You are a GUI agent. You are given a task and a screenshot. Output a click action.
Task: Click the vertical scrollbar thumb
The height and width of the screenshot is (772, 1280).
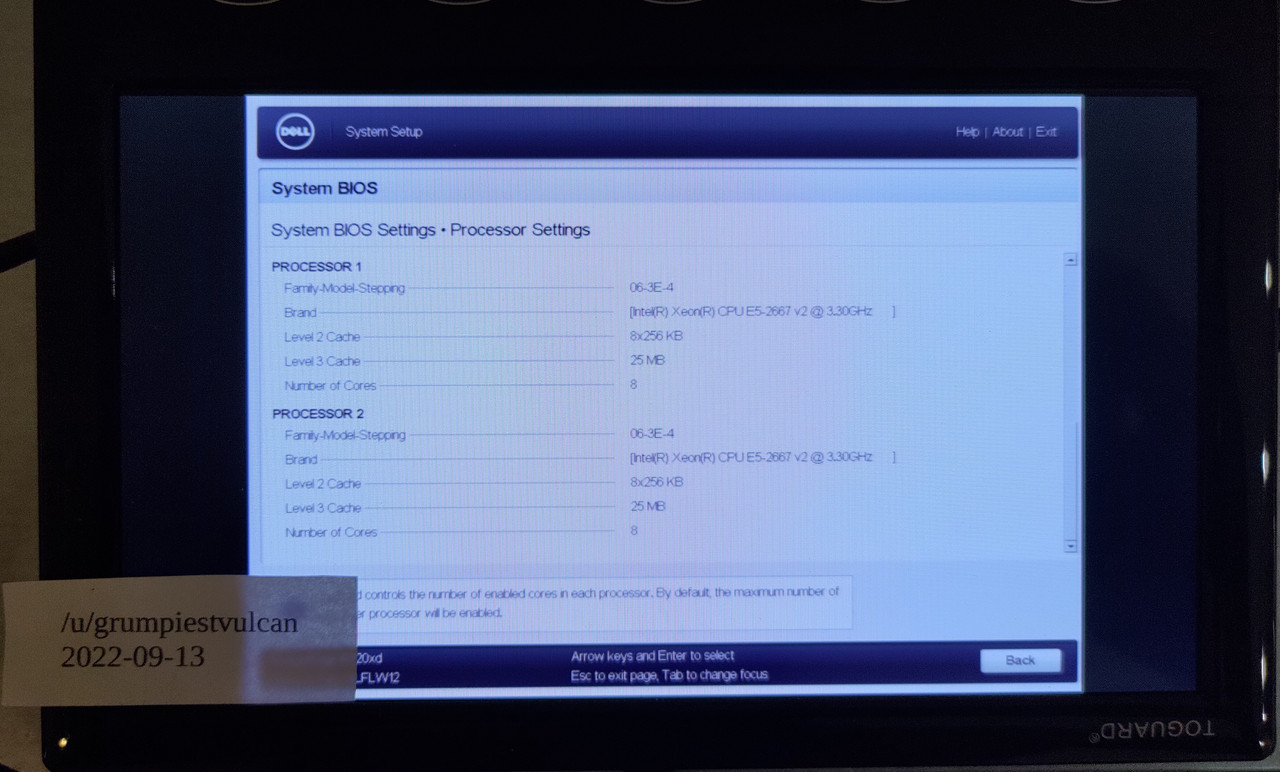[x=1071, y=480]
